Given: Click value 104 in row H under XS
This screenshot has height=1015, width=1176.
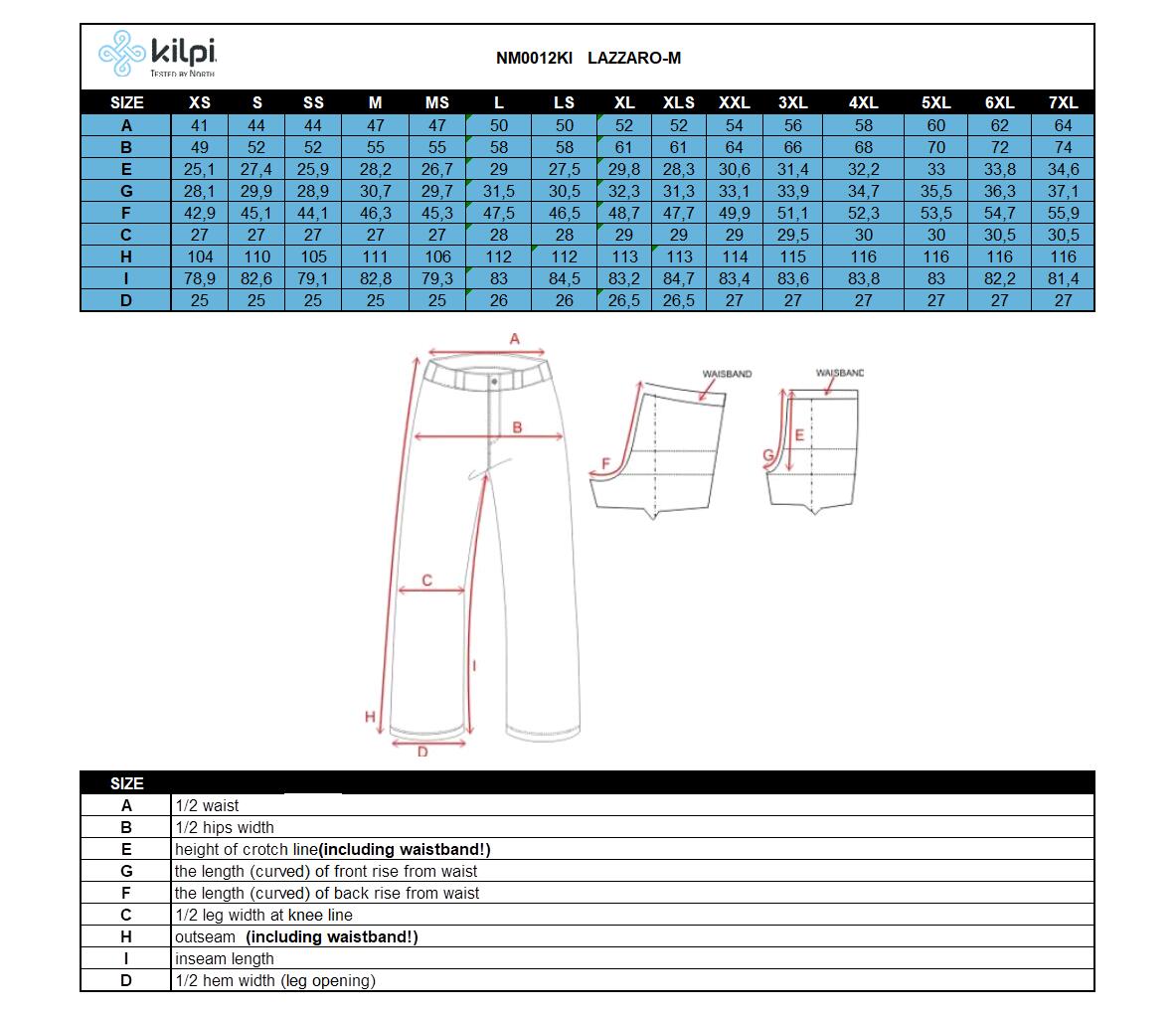Looking at the screenshot, I should pos(200,256).
